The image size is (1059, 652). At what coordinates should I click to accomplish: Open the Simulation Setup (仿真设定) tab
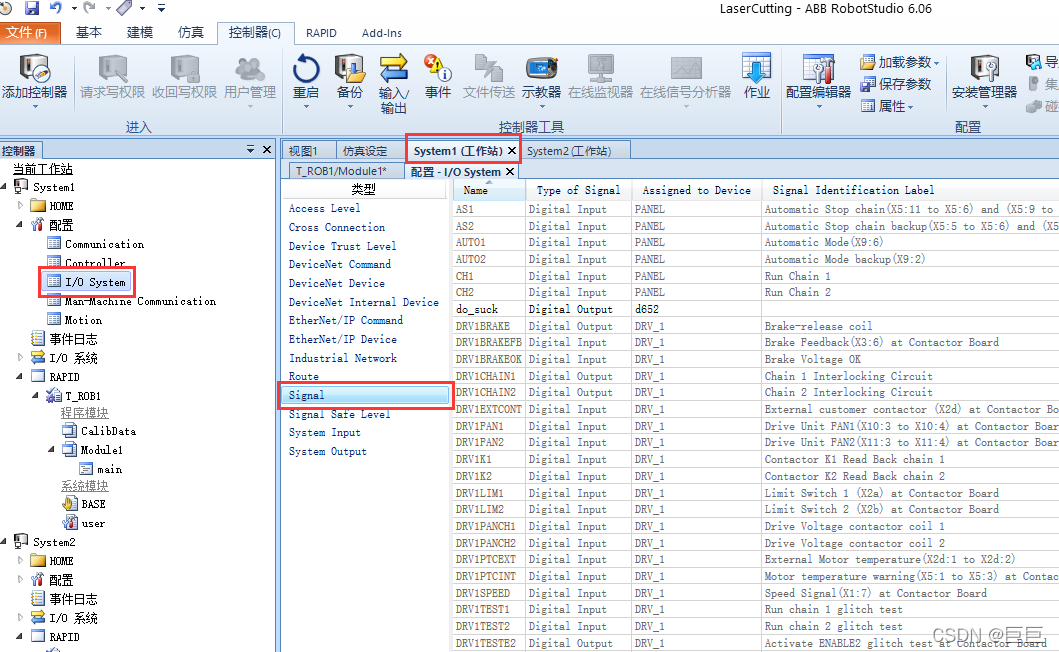point(365,151)
